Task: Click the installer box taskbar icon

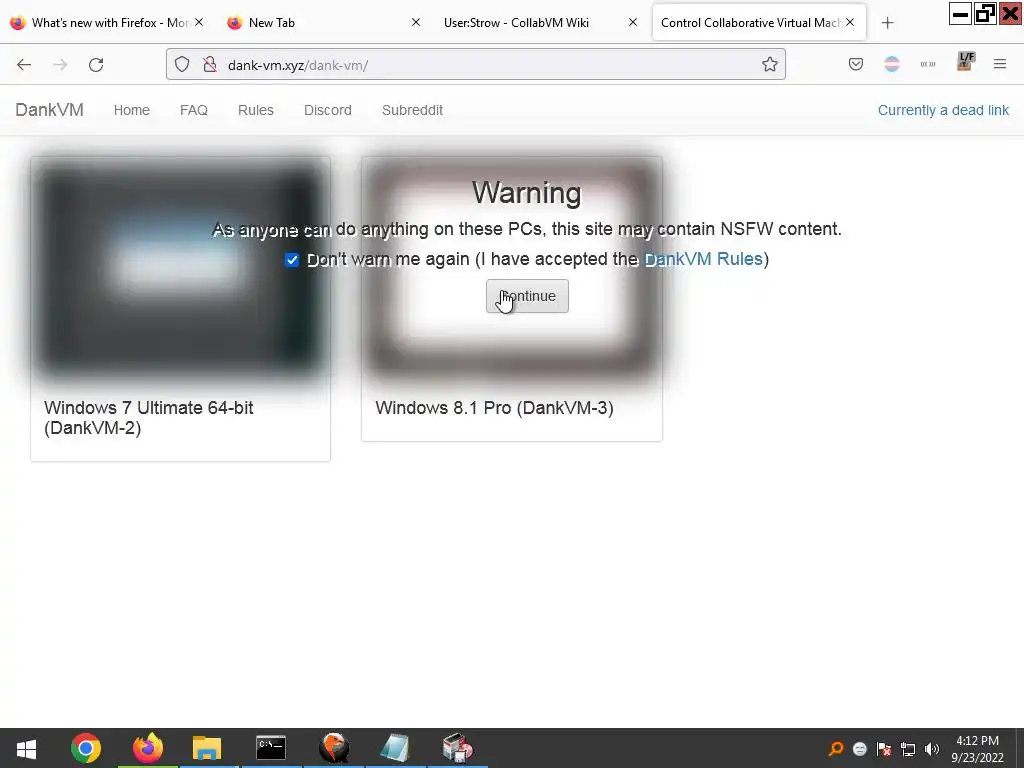Action: (458, 748)
